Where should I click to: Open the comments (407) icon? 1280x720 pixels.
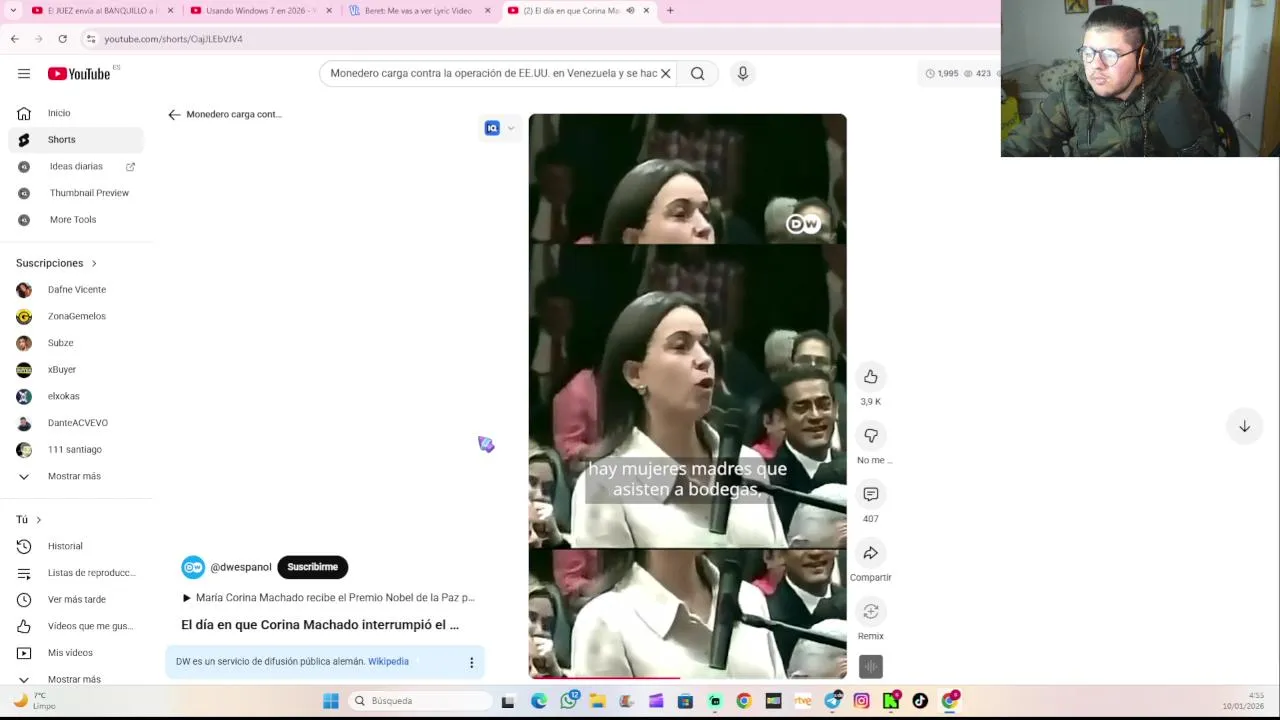[x=871, y=494]
